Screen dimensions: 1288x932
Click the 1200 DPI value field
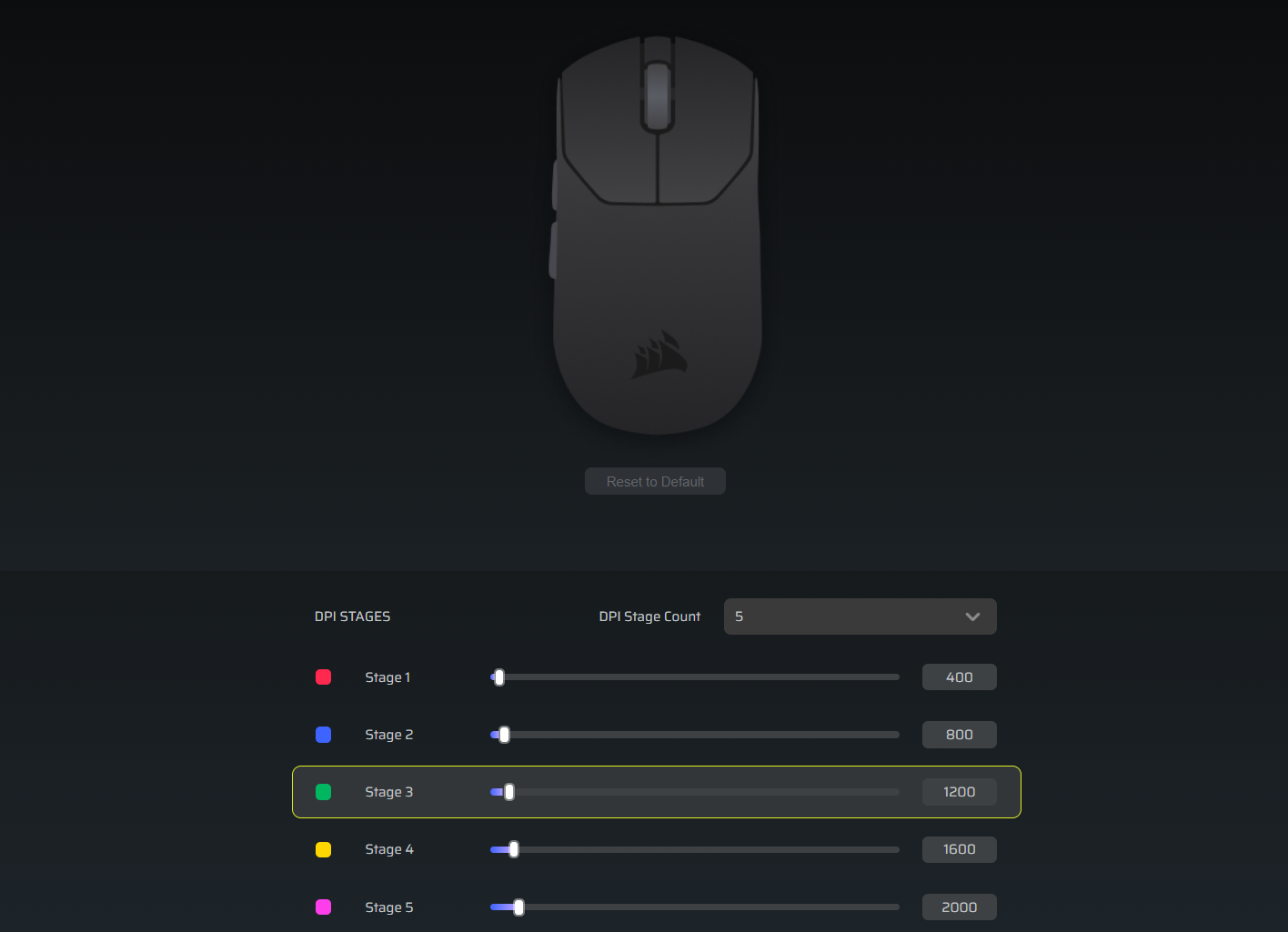[959, 792]
